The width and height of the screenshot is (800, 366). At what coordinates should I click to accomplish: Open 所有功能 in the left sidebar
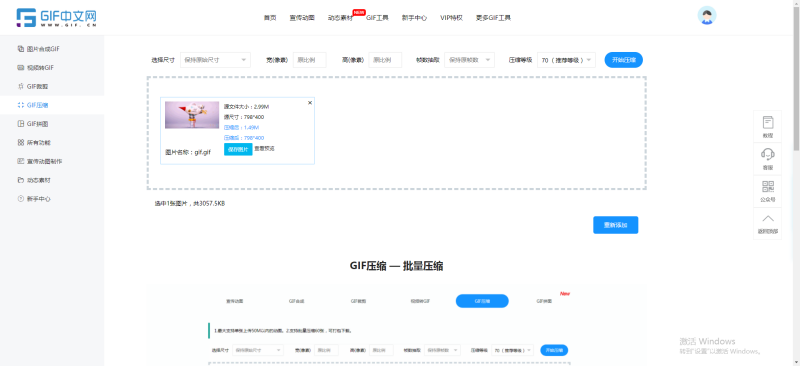point(34,142)
